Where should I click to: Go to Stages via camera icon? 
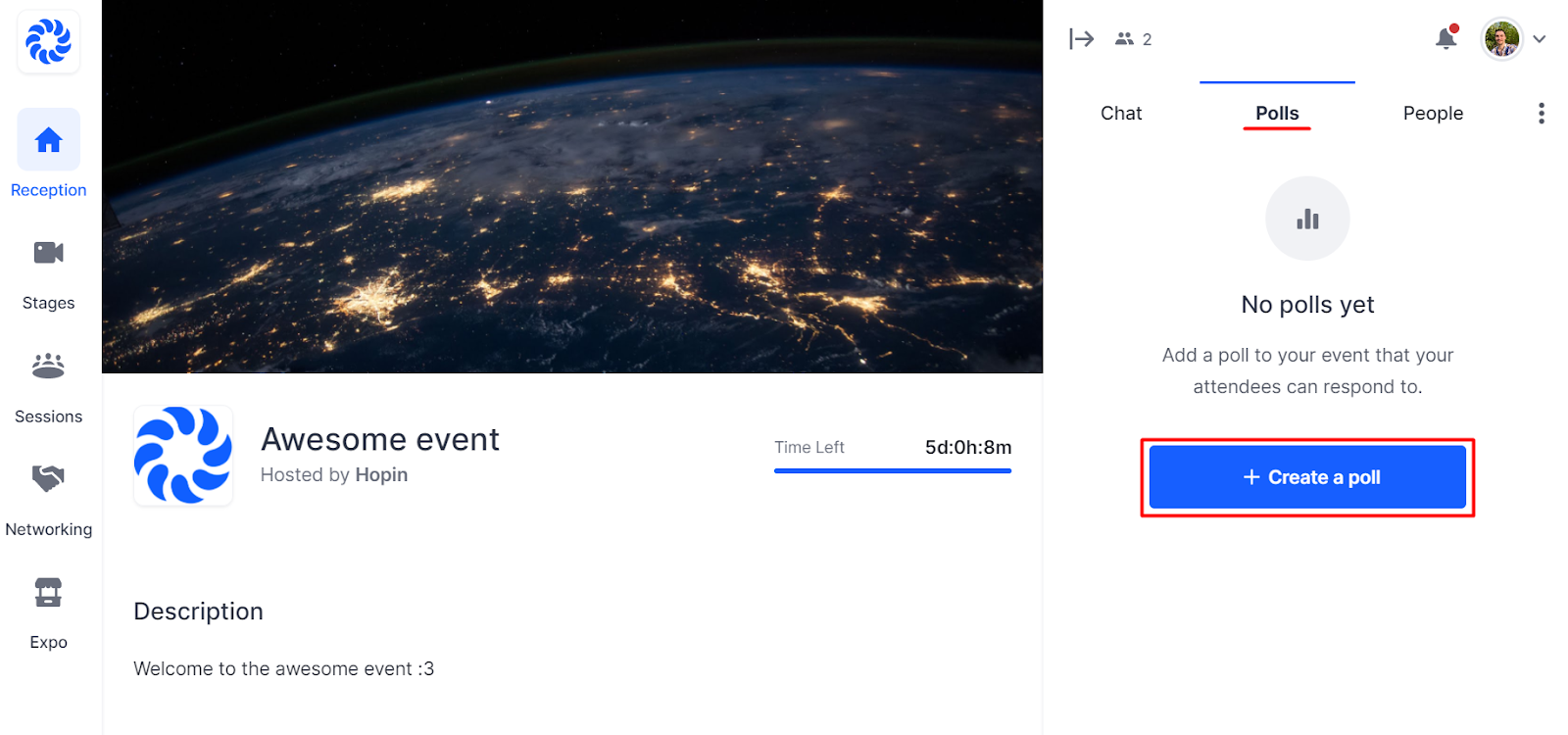(x=48, y=253)
